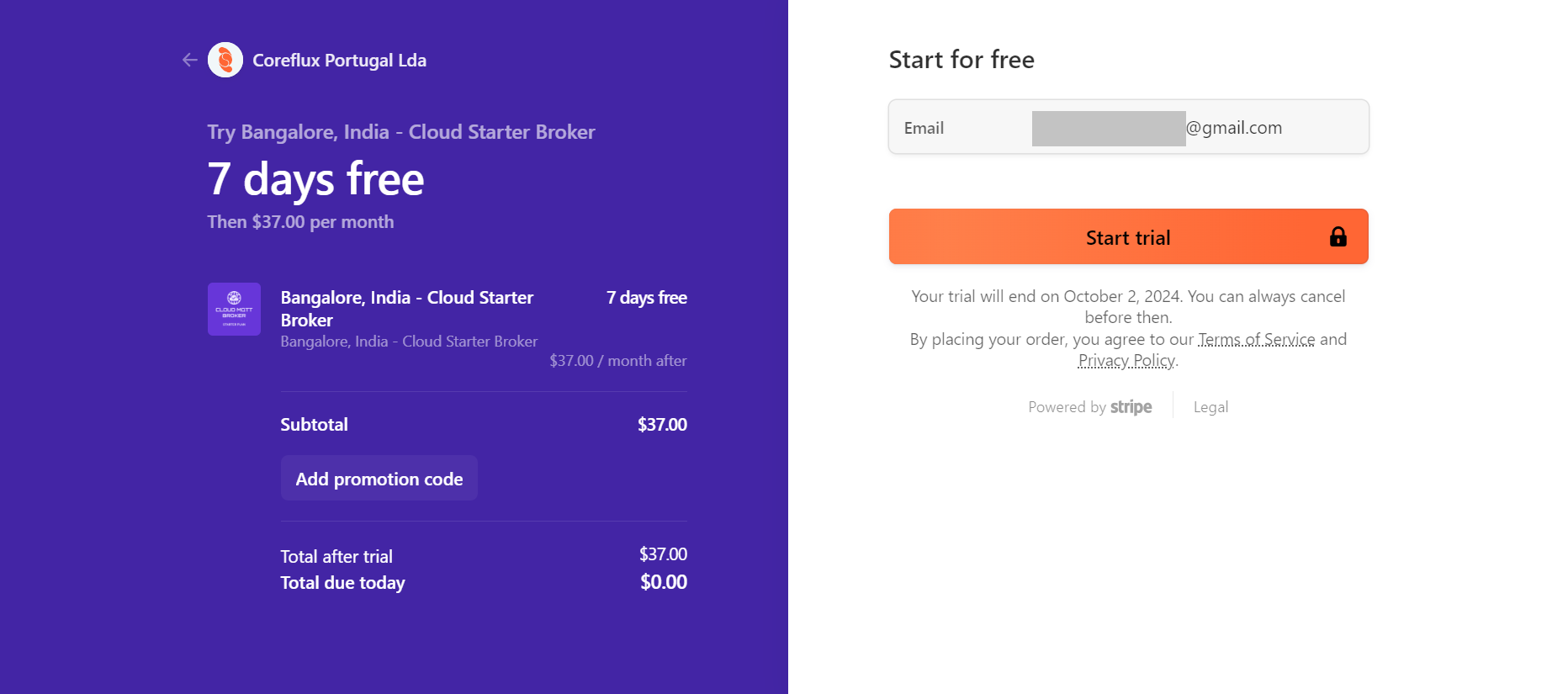Click the Total due today $0.00 amount
This screenshot has height=694, width=1568.
tap(664, 582)
